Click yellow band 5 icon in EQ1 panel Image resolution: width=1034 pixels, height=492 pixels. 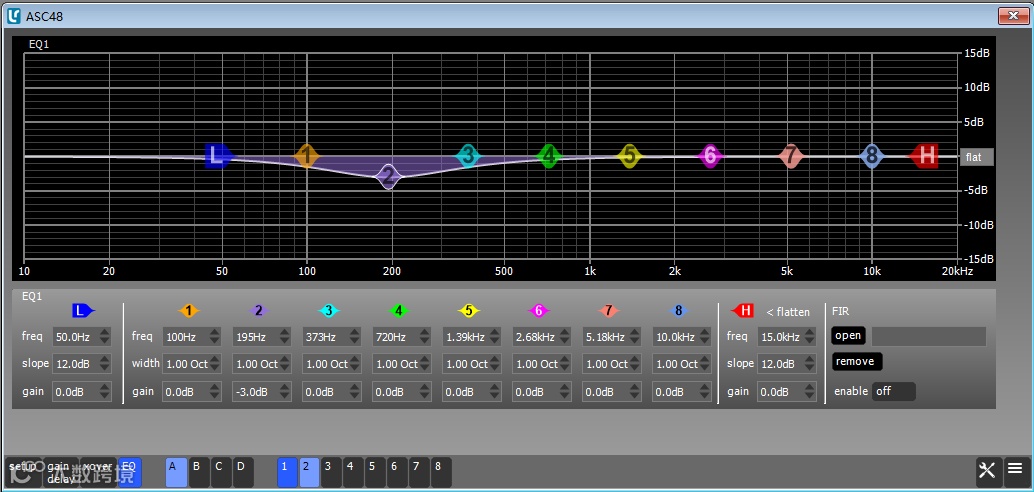[x=469, y=311]
